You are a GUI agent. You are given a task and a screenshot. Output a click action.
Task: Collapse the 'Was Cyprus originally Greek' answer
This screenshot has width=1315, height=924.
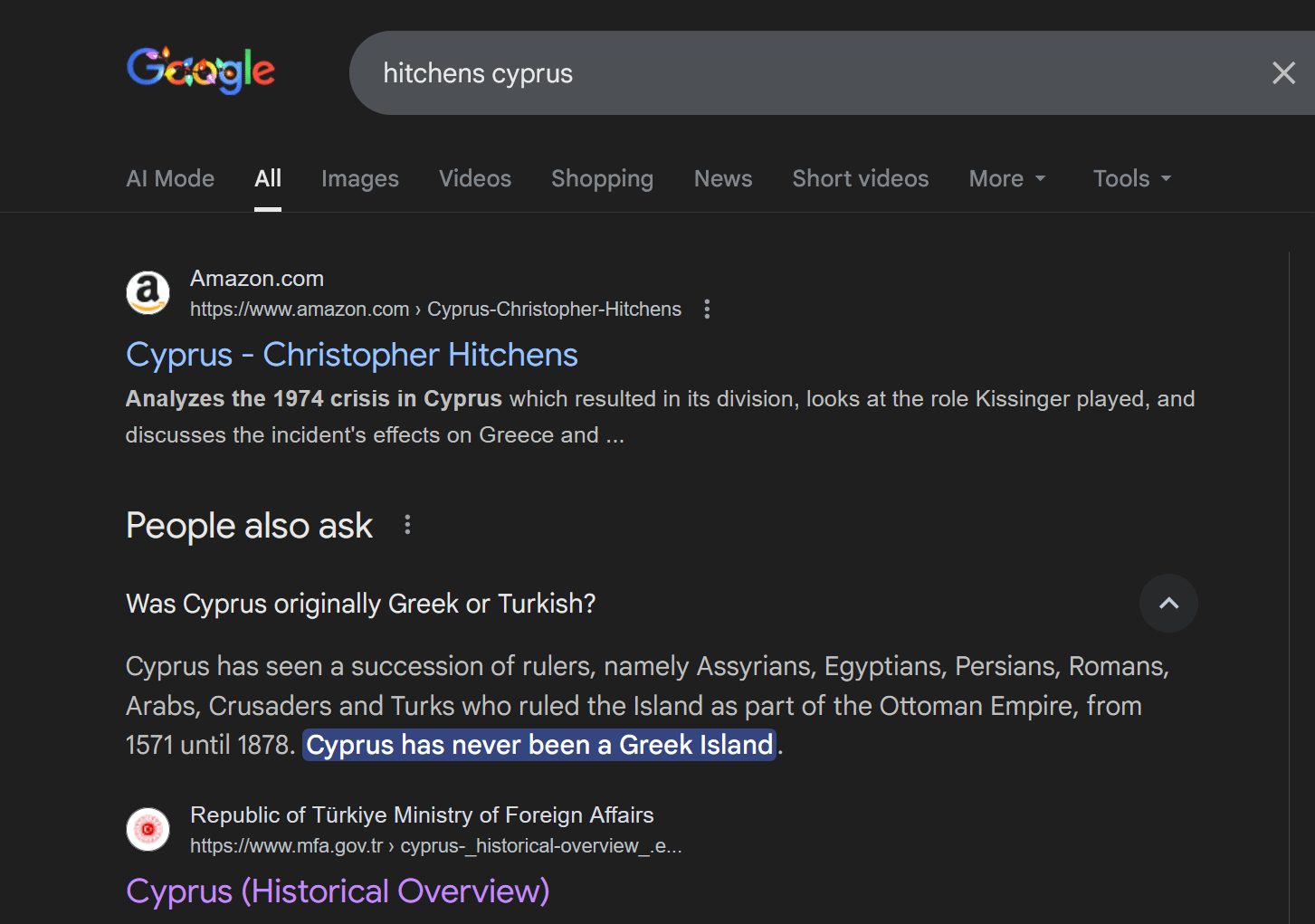pos(1168,604)
